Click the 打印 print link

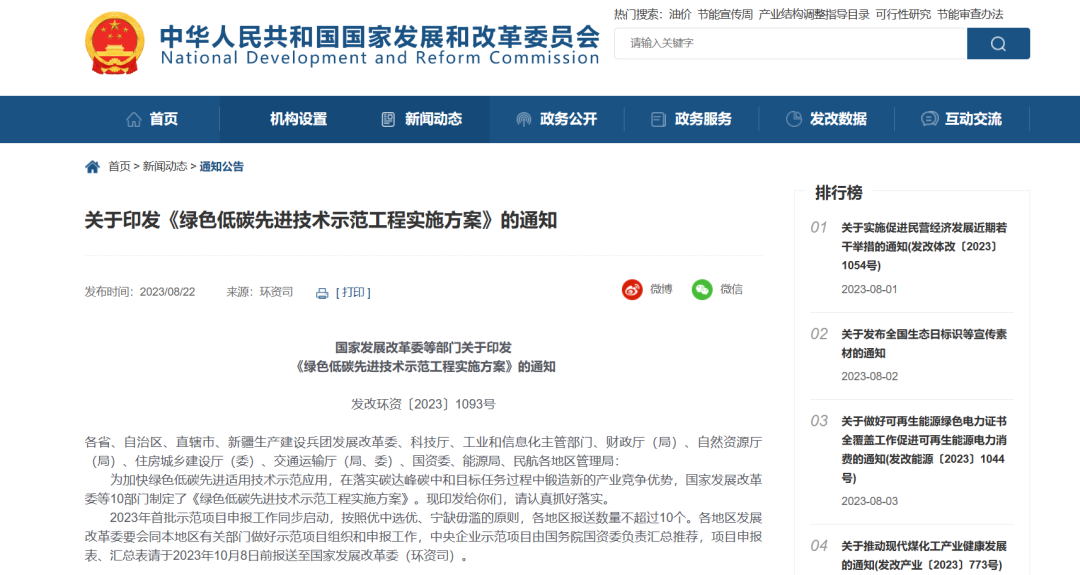354,293
